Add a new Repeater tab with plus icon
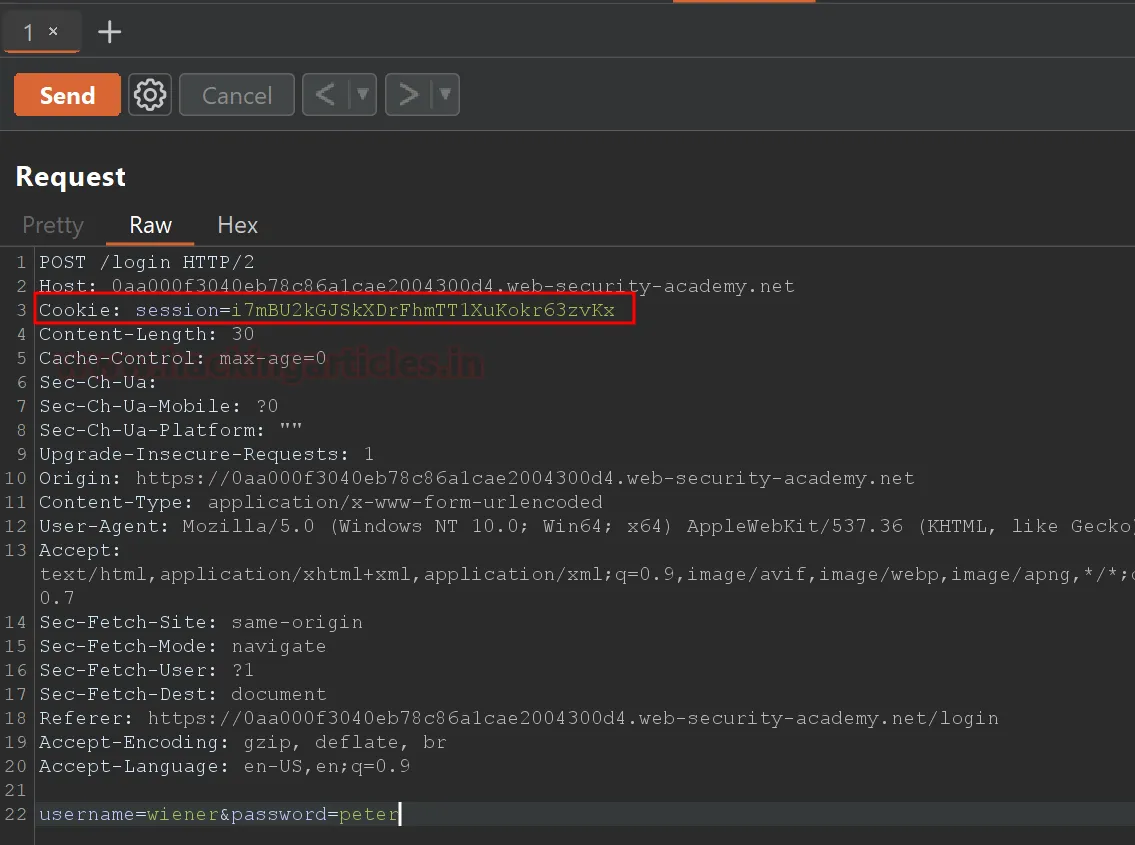Image resolution: width=1135 pixels, height=845 pixels. (109, 32)
